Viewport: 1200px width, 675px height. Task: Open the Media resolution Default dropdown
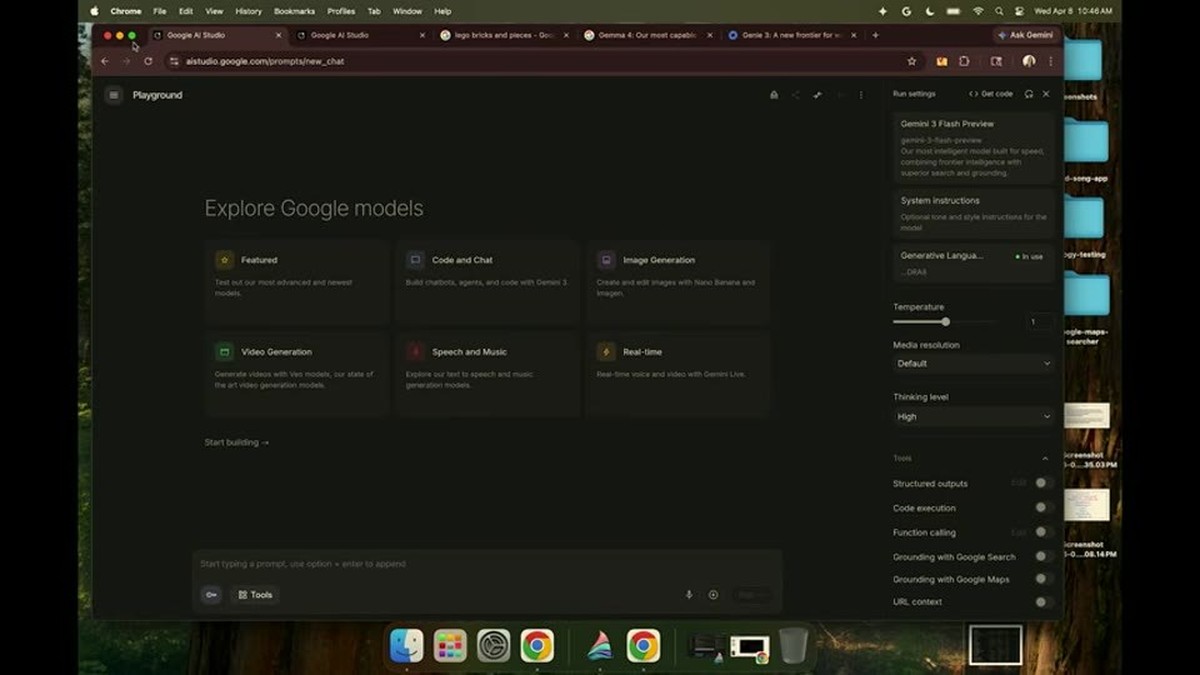click(x=973, y=364)
